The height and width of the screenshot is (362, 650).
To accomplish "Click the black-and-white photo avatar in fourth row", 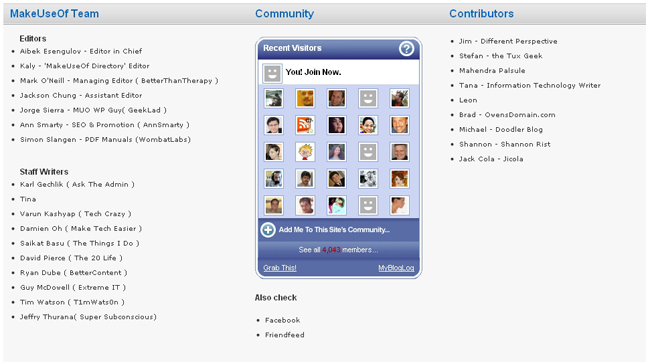I will pos(368,179).
